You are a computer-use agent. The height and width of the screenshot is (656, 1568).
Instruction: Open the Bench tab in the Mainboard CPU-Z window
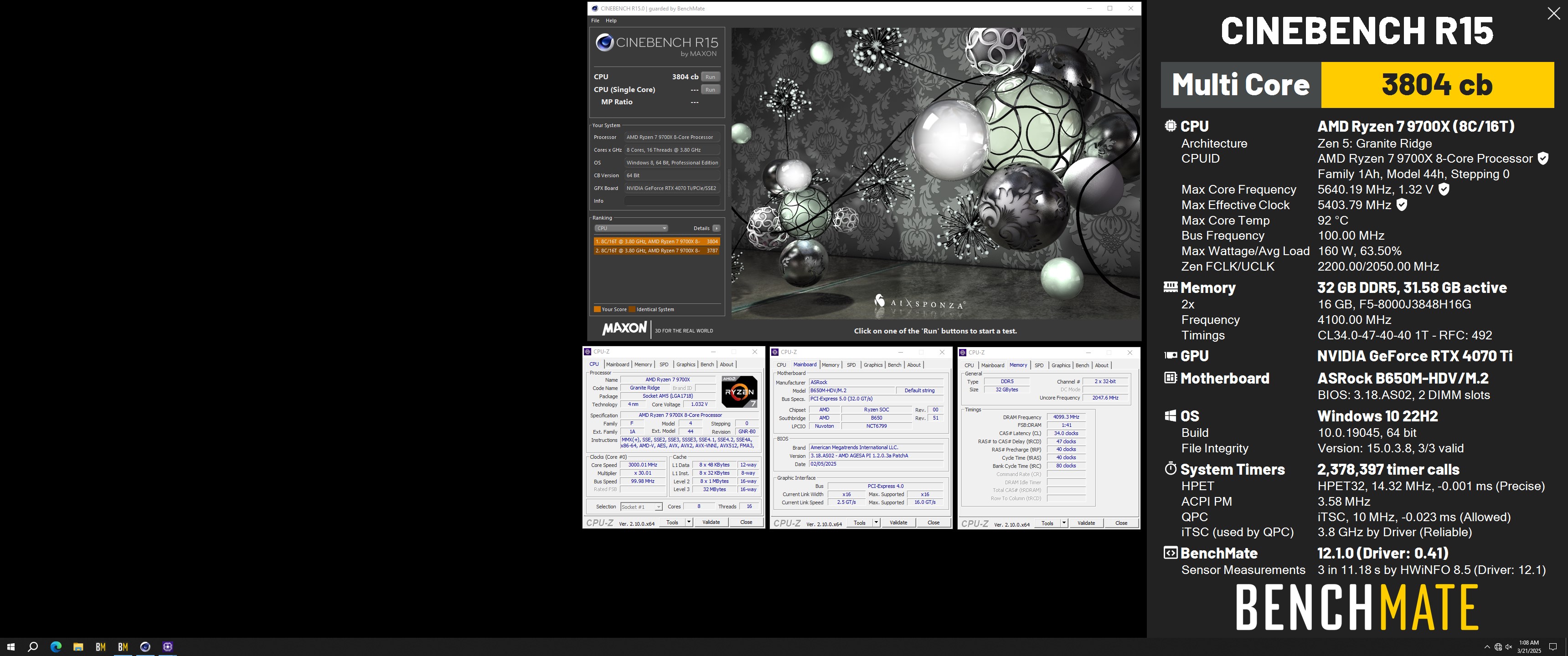894,365
